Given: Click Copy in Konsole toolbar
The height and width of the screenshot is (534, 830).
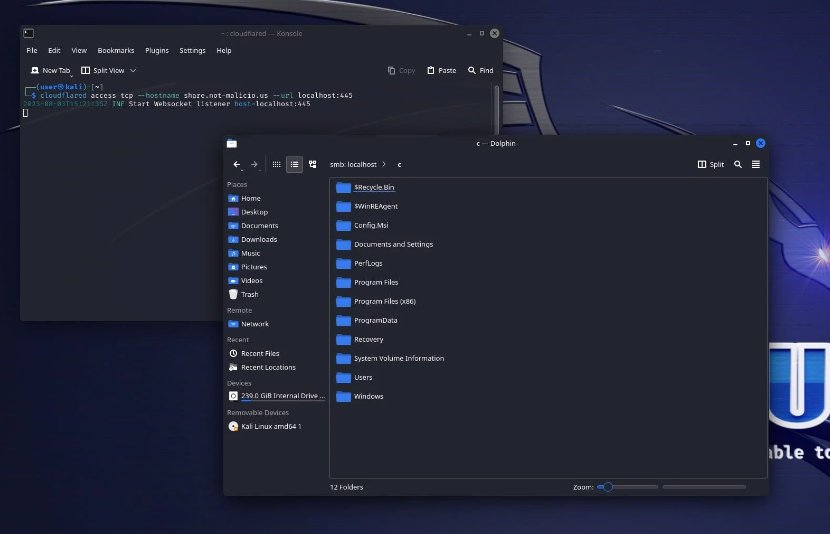Looking at the screenshot, I should tap(401, 70).
